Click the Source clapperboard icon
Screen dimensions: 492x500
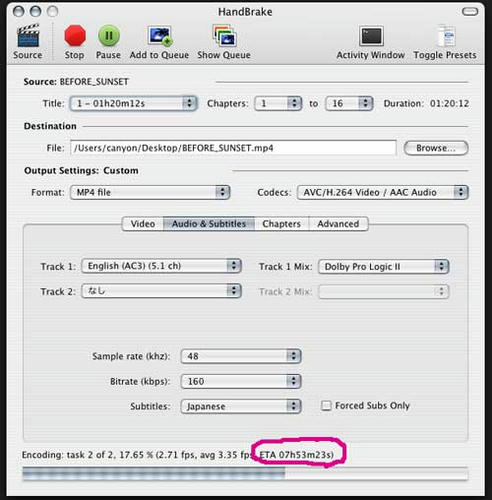click(x=28, y=36)
